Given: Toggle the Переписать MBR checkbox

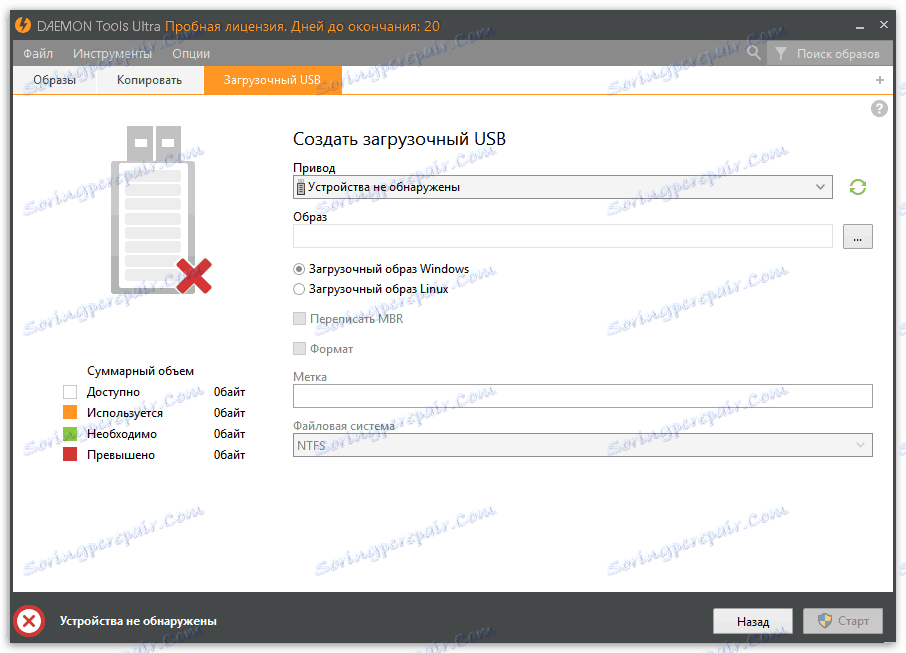Looking at the screenshot, I should [299, 318].
